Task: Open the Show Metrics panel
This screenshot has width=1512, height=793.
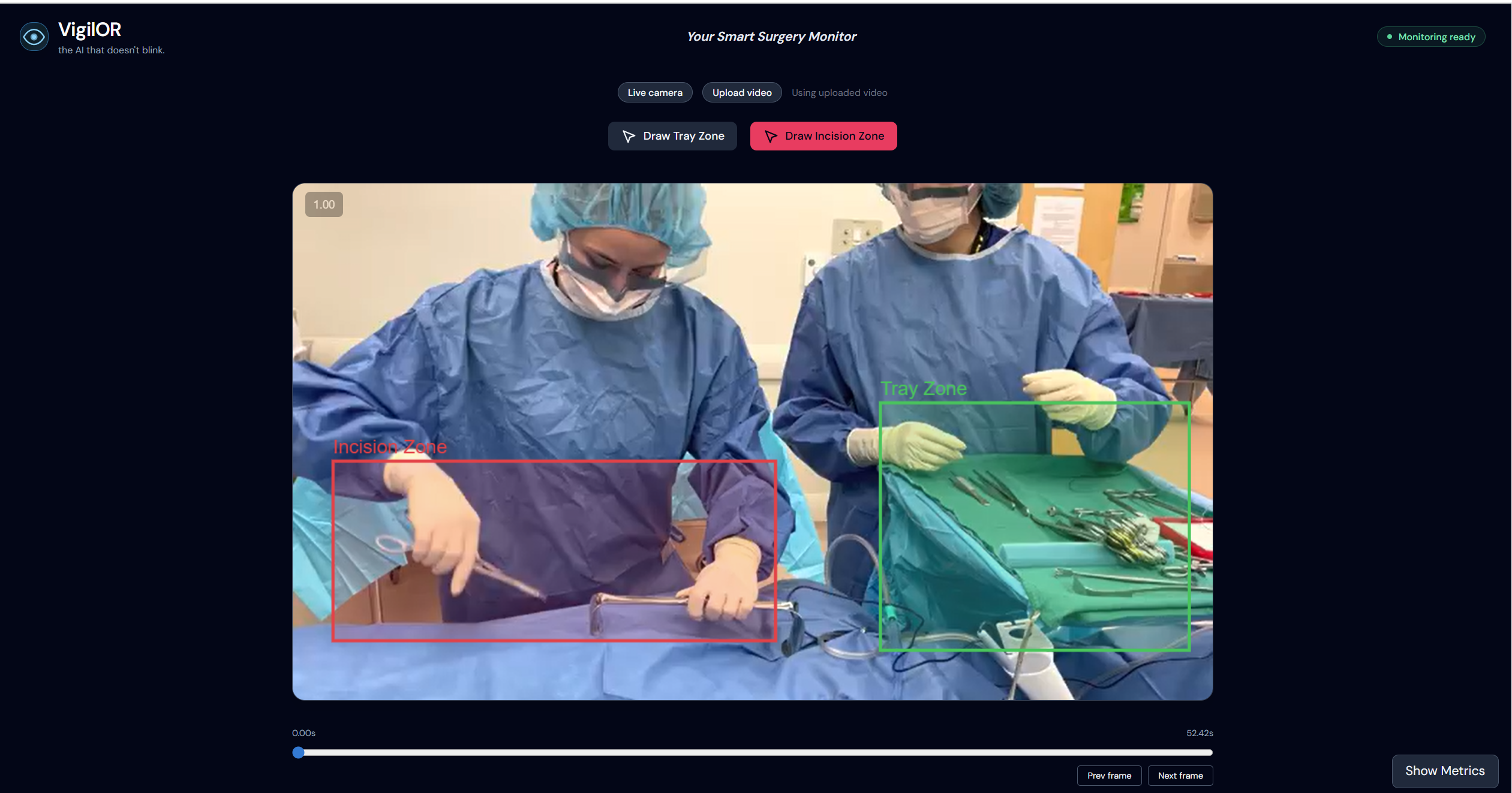Action: 1444,771
